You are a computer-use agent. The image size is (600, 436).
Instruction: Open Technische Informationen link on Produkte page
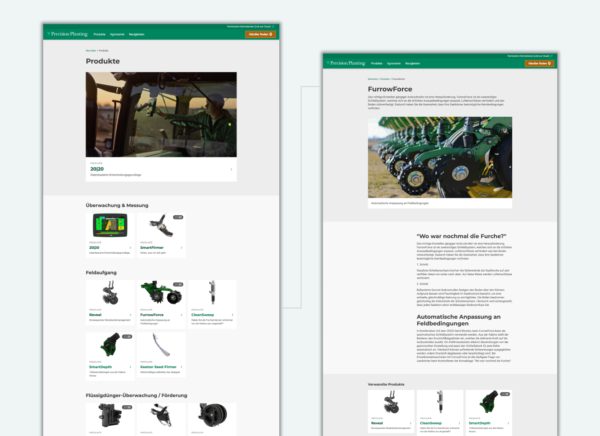[x=250, y=26]
